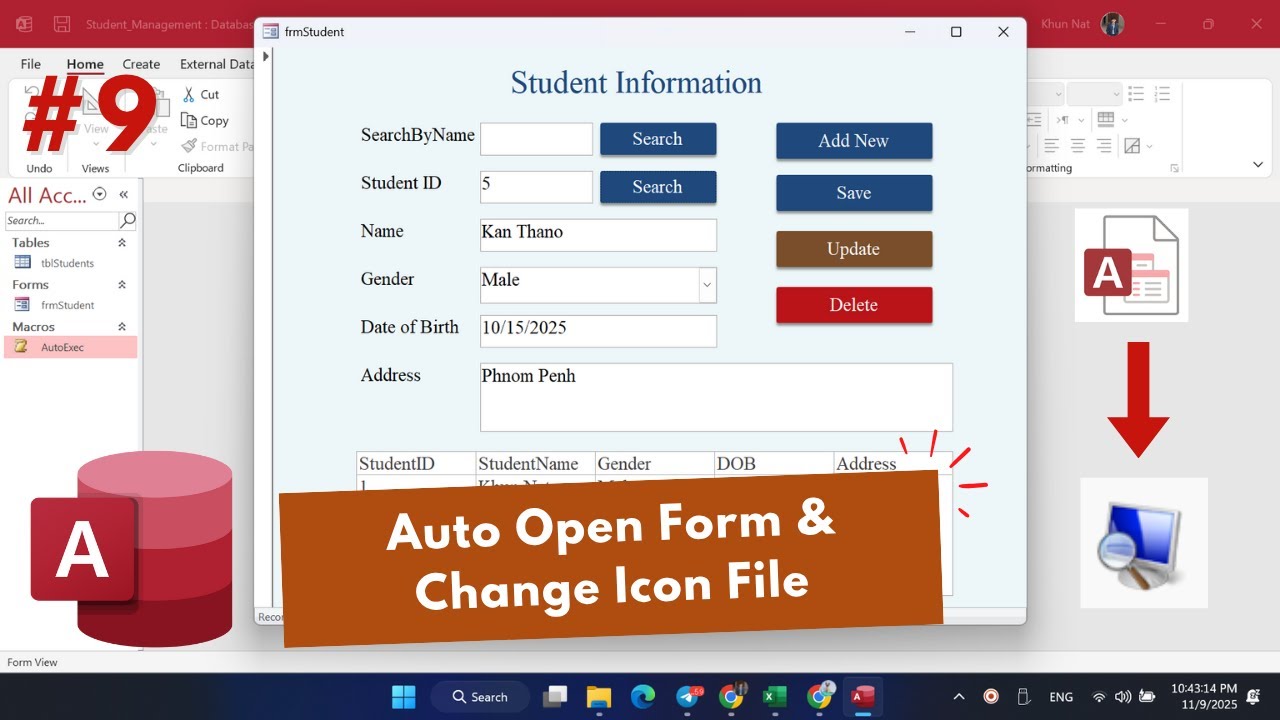This screenshot has height=720, width=1280.
Task: Collapse the Forms group
Action: click(122, 285)
